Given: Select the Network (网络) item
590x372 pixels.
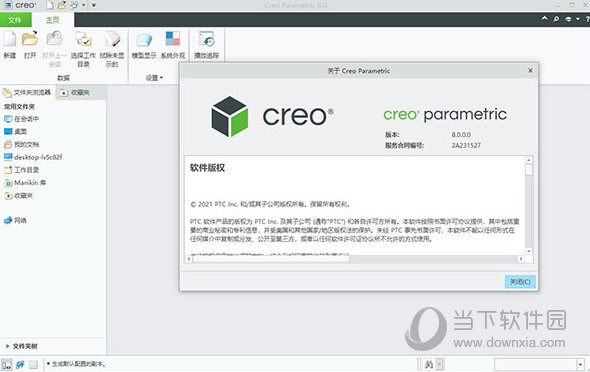Looking at the screenshot, I should coord(15,220).
